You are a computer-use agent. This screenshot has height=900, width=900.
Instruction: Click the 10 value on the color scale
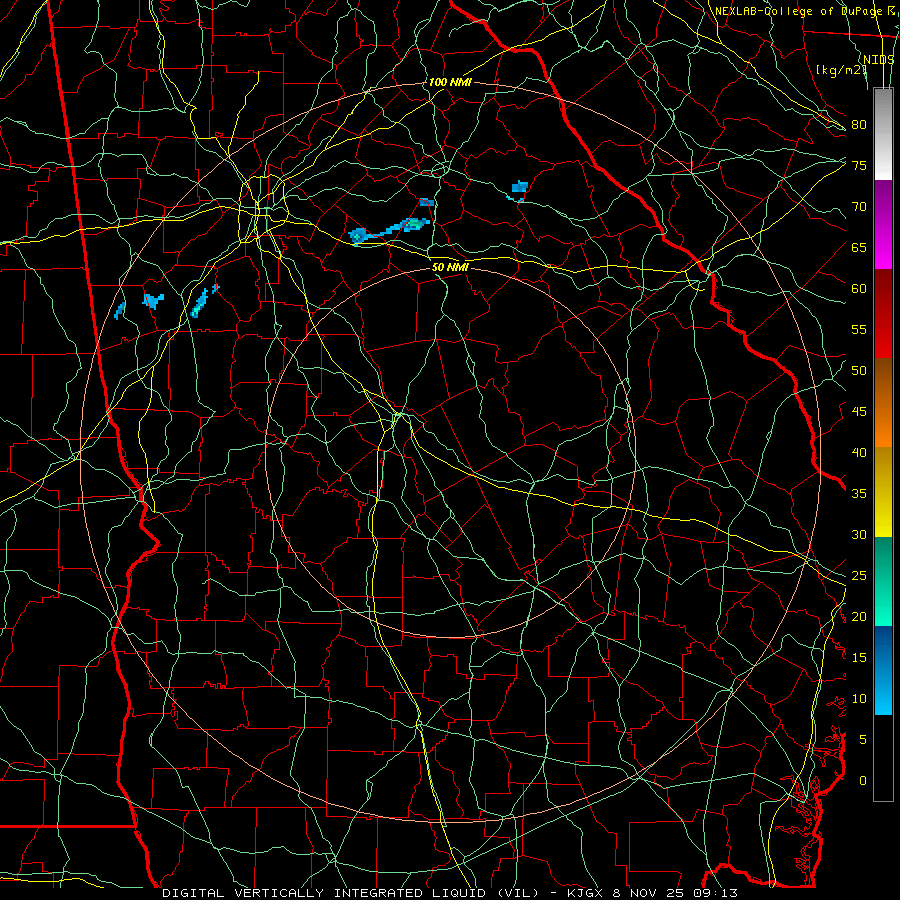(x=859, y=699)
